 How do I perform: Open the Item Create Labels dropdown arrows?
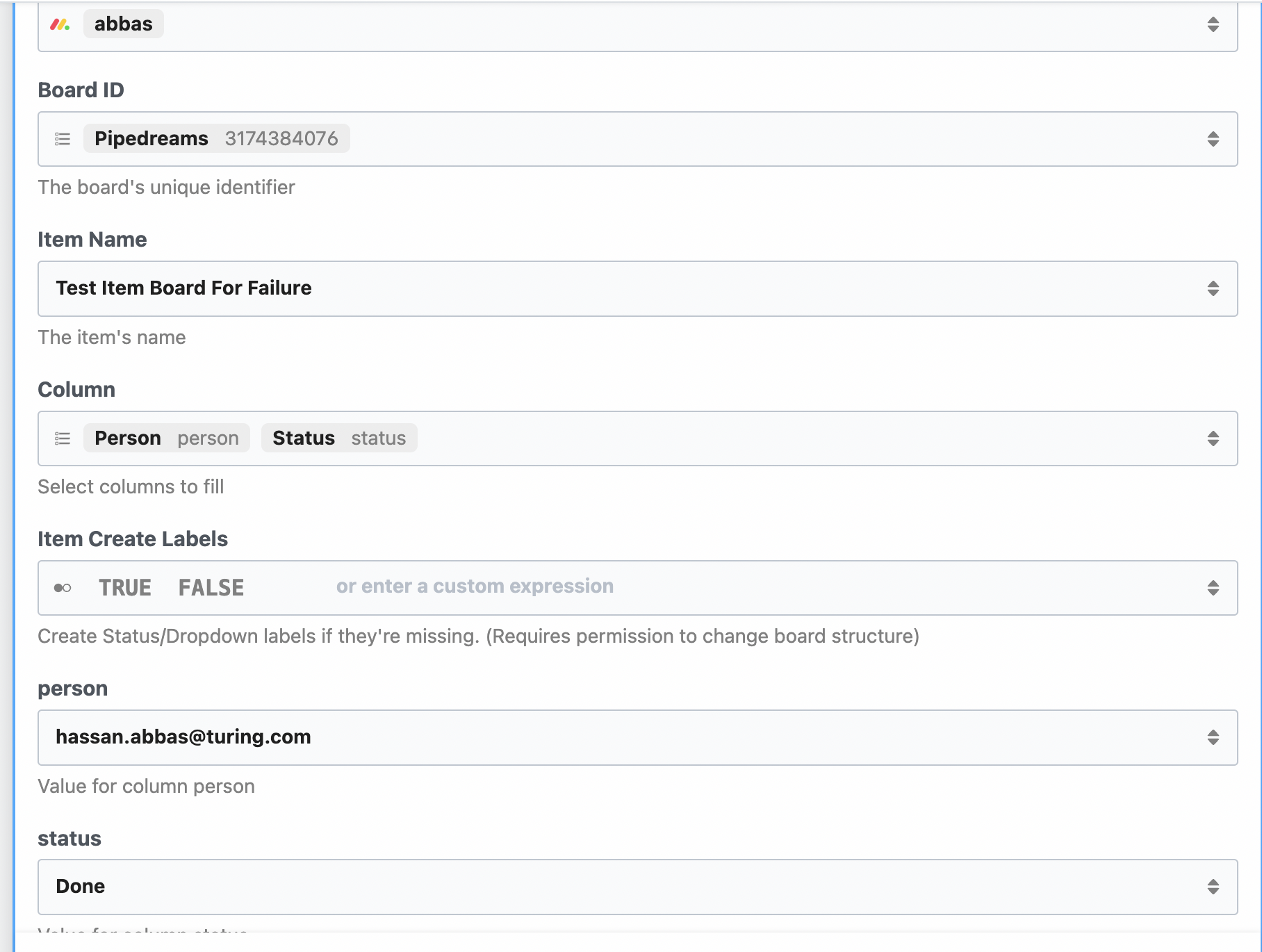click(x=1213, y=588)
